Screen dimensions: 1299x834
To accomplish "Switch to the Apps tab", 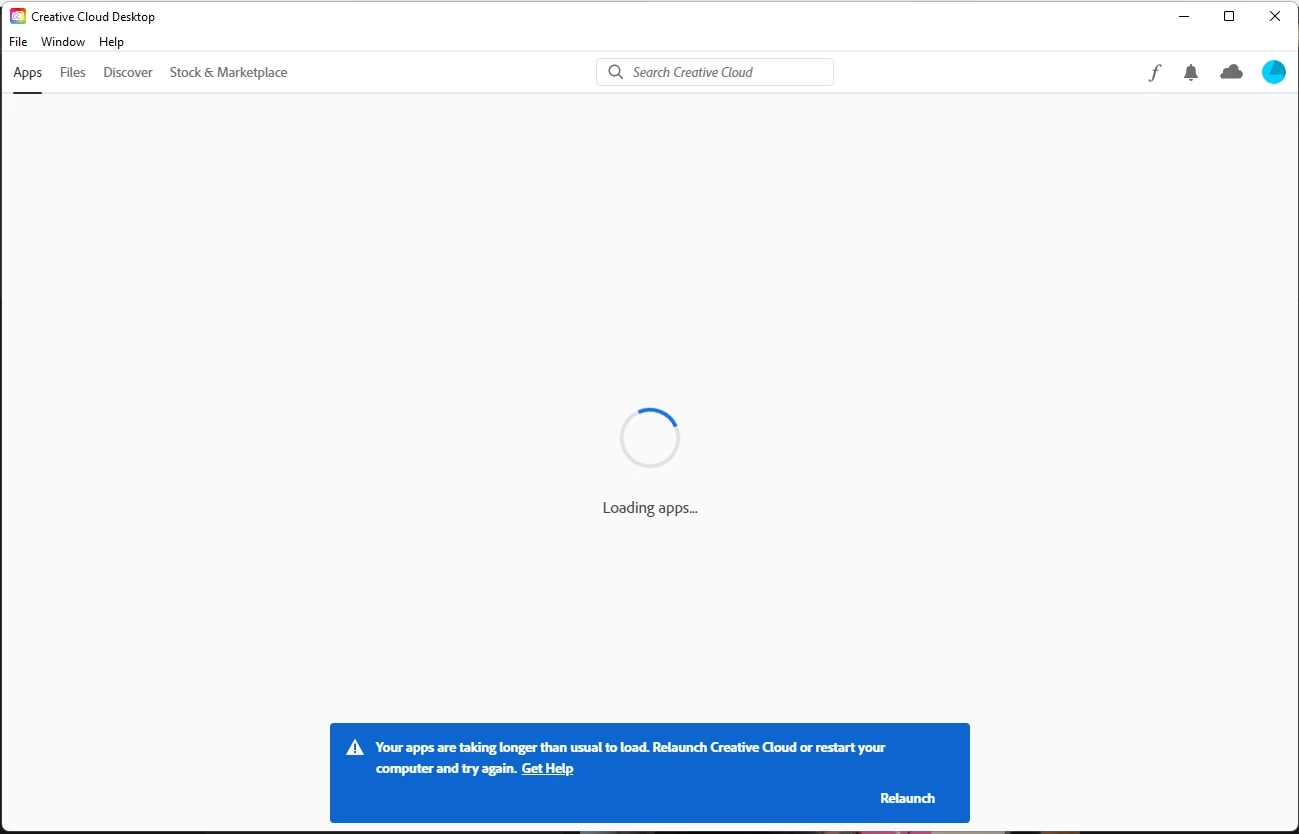I will (x=28, y=72).
